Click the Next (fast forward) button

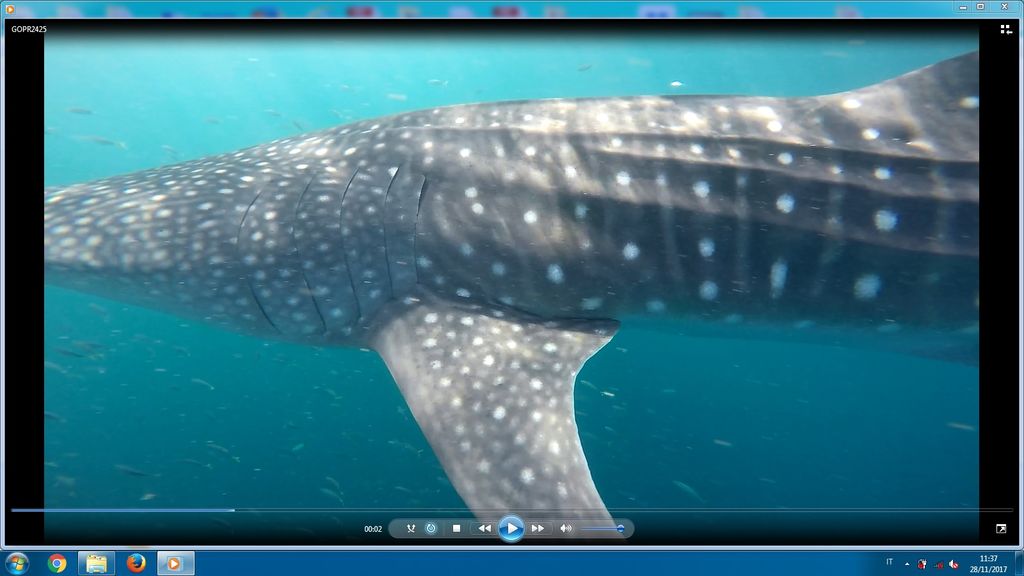[537, 528]
